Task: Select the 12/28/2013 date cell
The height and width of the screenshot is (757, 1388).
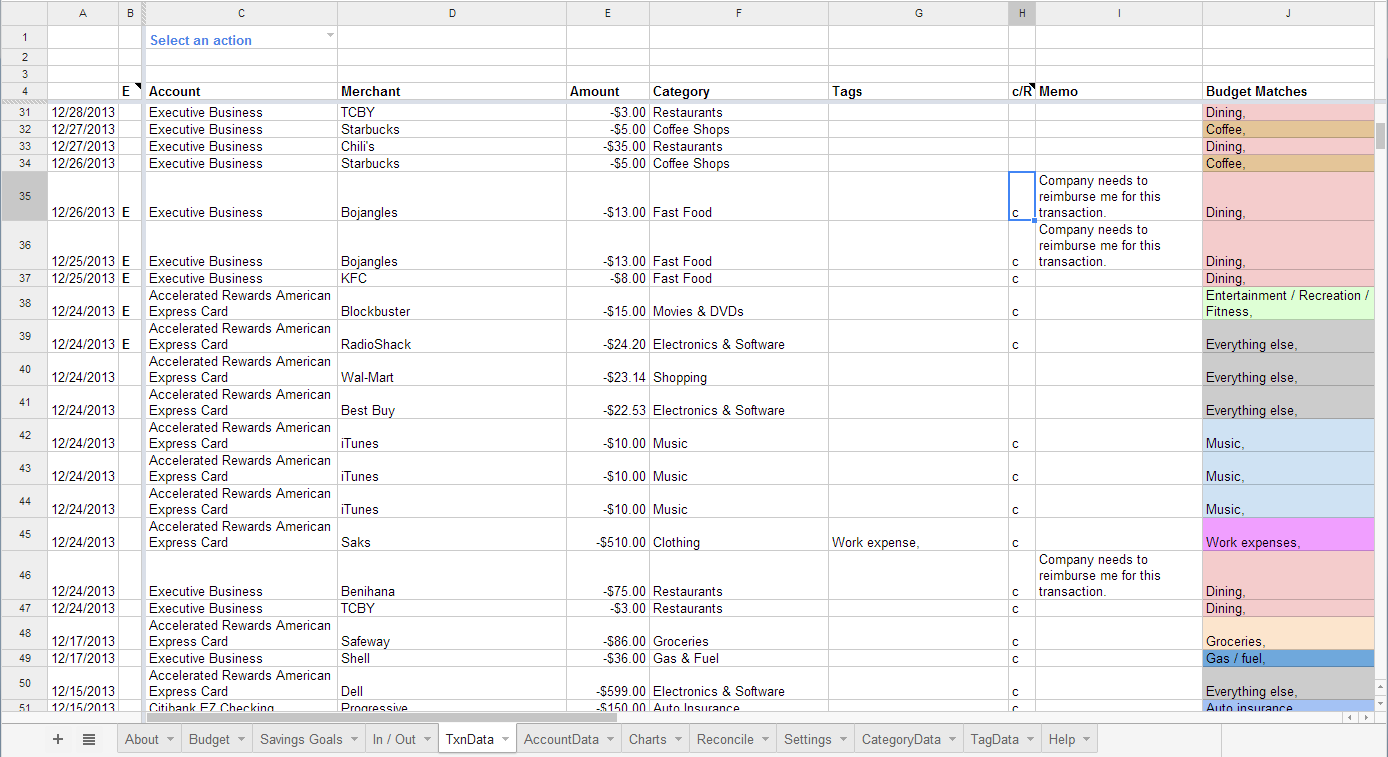Action: 83,112
